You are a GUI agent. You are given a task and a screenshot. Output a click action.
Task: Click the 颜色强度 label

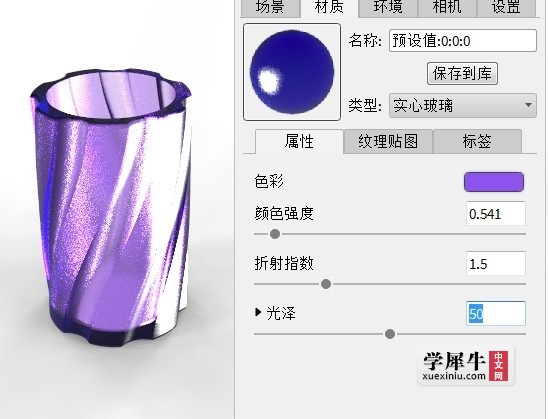(x=284, y=214)
